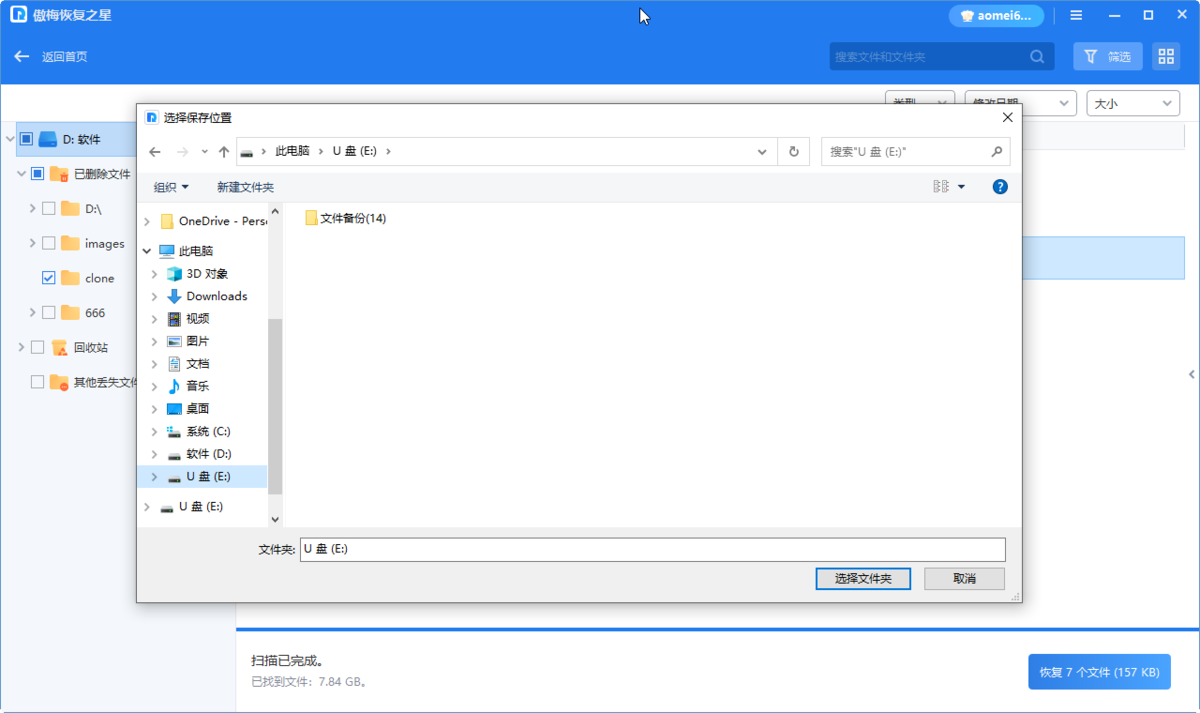The width and height of the screenshot is (1200, 713).
Task: Check the images folder checkbox
Action: [x=48, y=243]
